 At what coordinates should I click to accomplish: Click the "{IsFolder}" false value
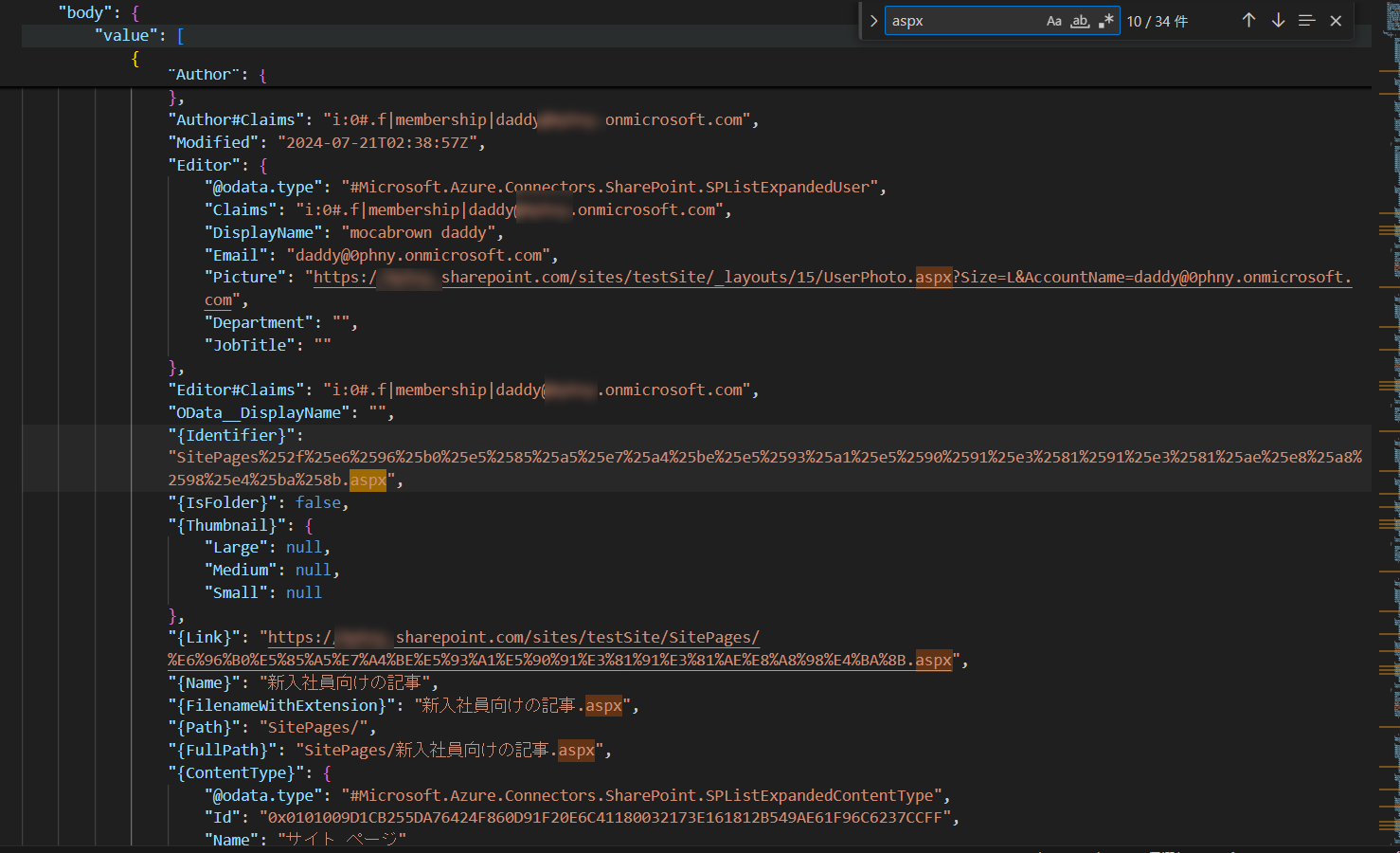coord(318,503)
